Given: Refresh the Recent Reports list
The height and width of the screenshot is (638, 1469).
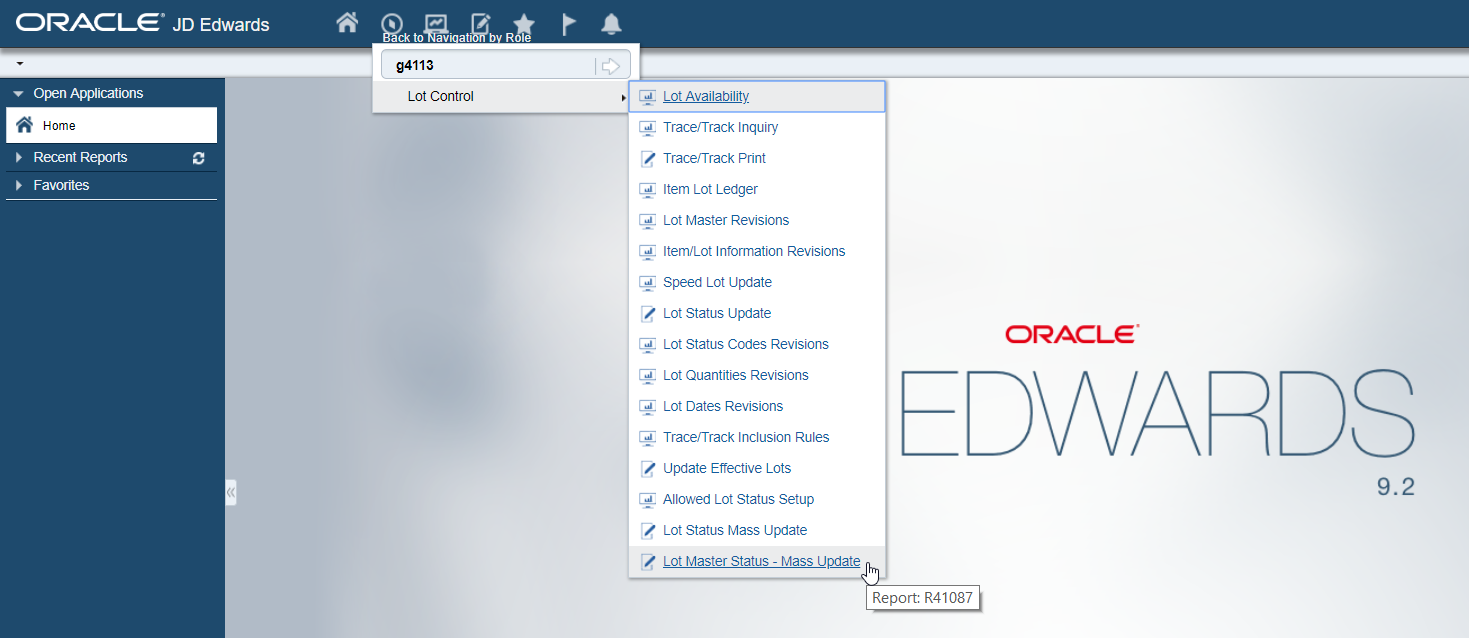Looking at the screenshot, I should (198, 158).
